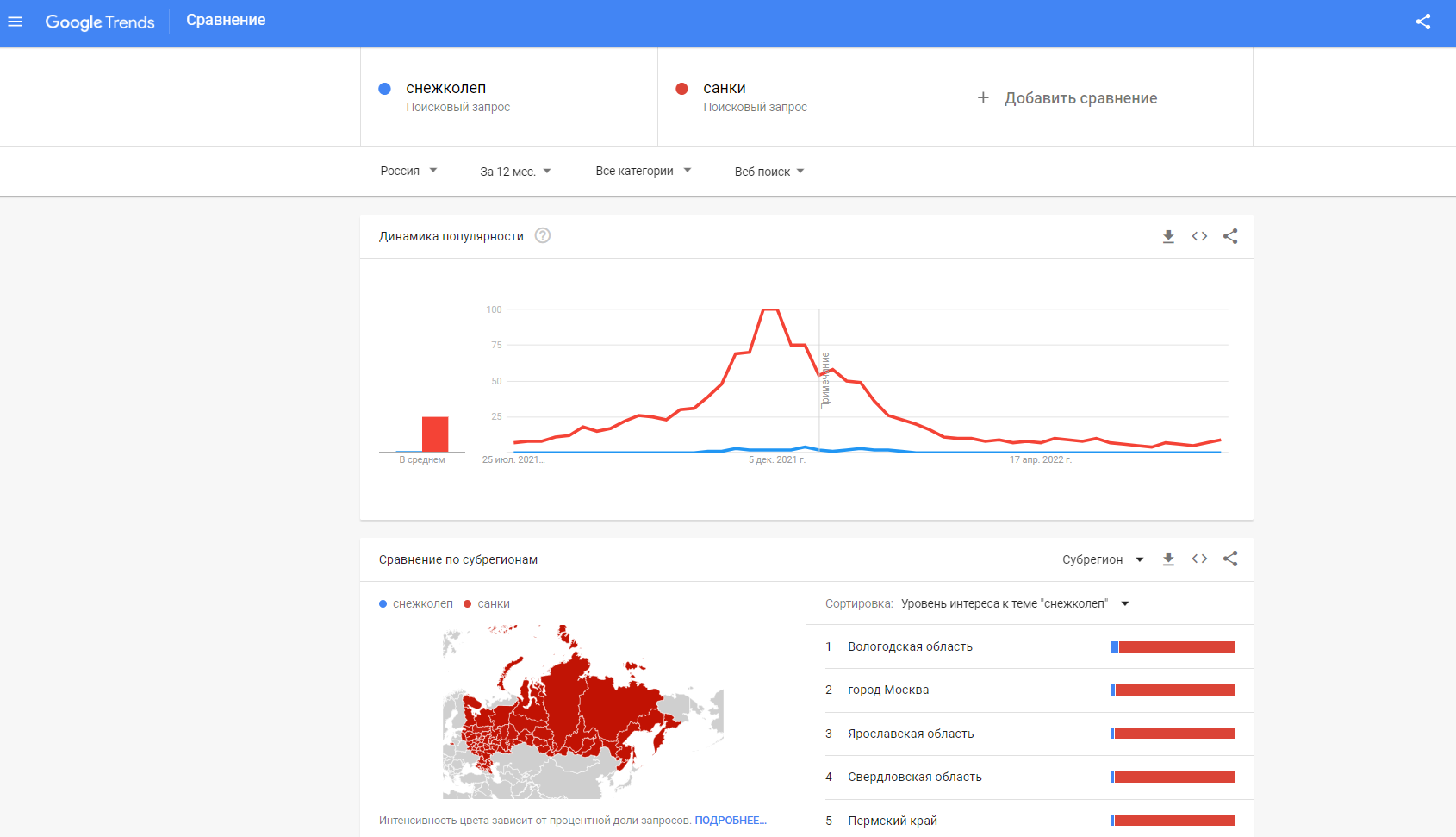The height and width of the screenshot is (837, 1456).
Task: Select the Свердловская область row
Action: (1030, 777)
